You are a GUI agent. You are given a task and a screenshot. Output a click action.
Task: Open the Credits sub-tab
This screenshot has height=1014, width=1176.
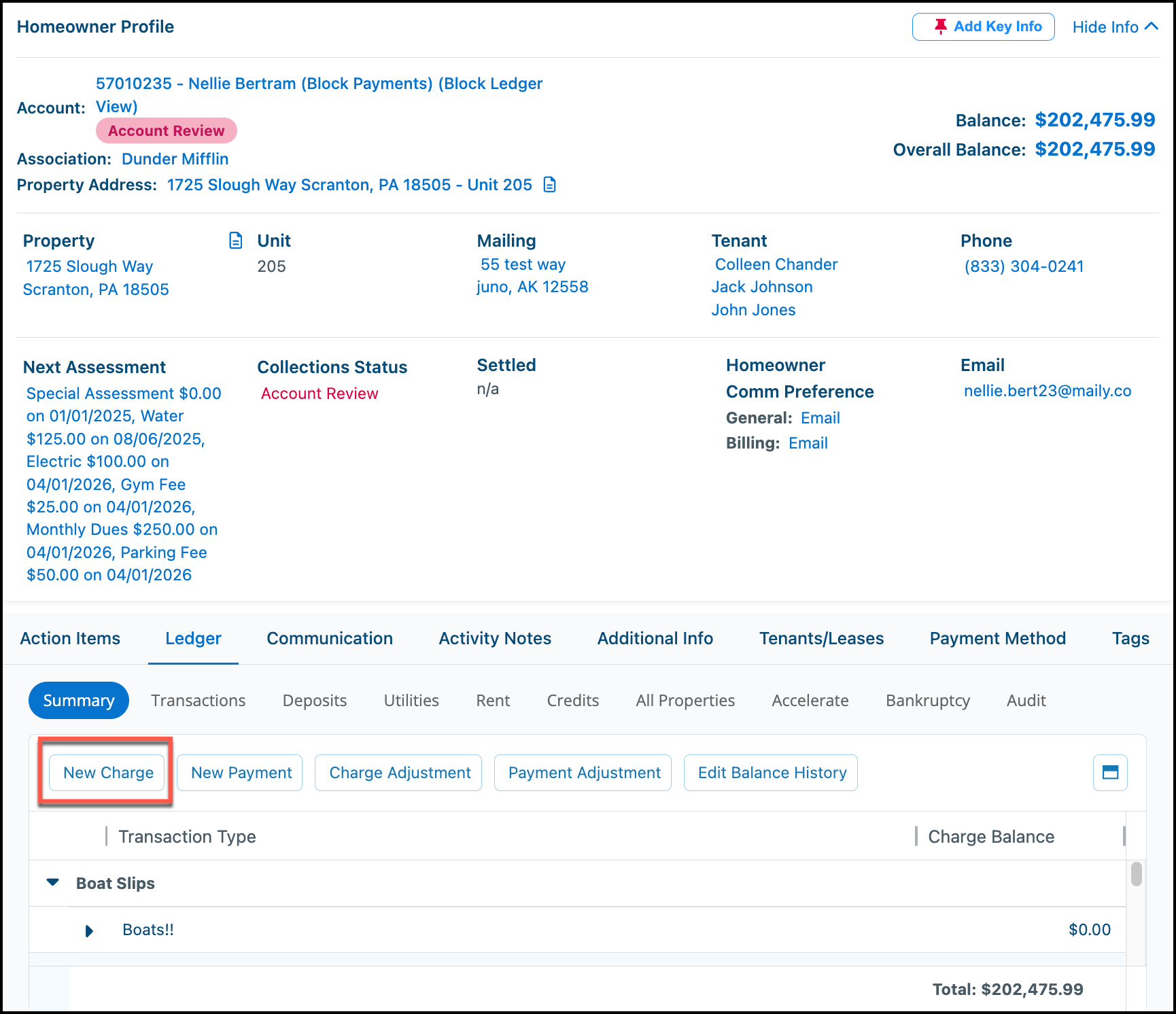click(x=573, y=700)
